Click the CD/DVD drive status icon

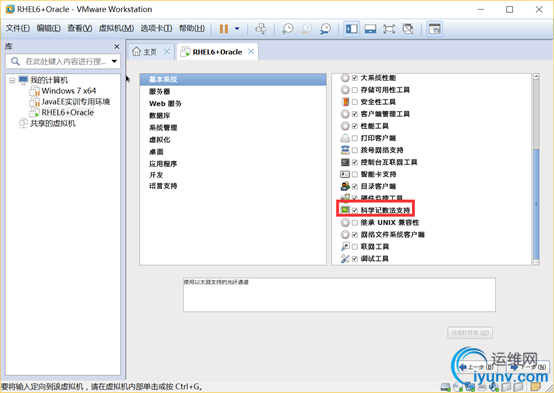[457, 387]
